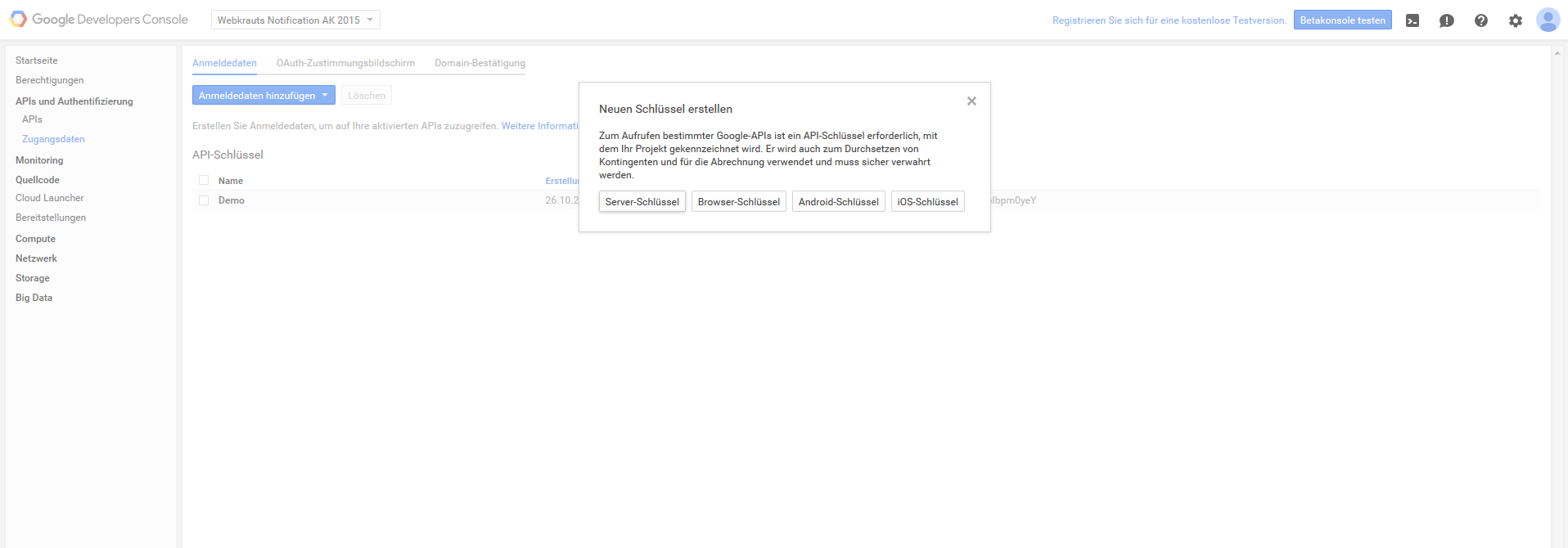Sort by the Erstellungsdatum column header

click(x=562, y=181)
